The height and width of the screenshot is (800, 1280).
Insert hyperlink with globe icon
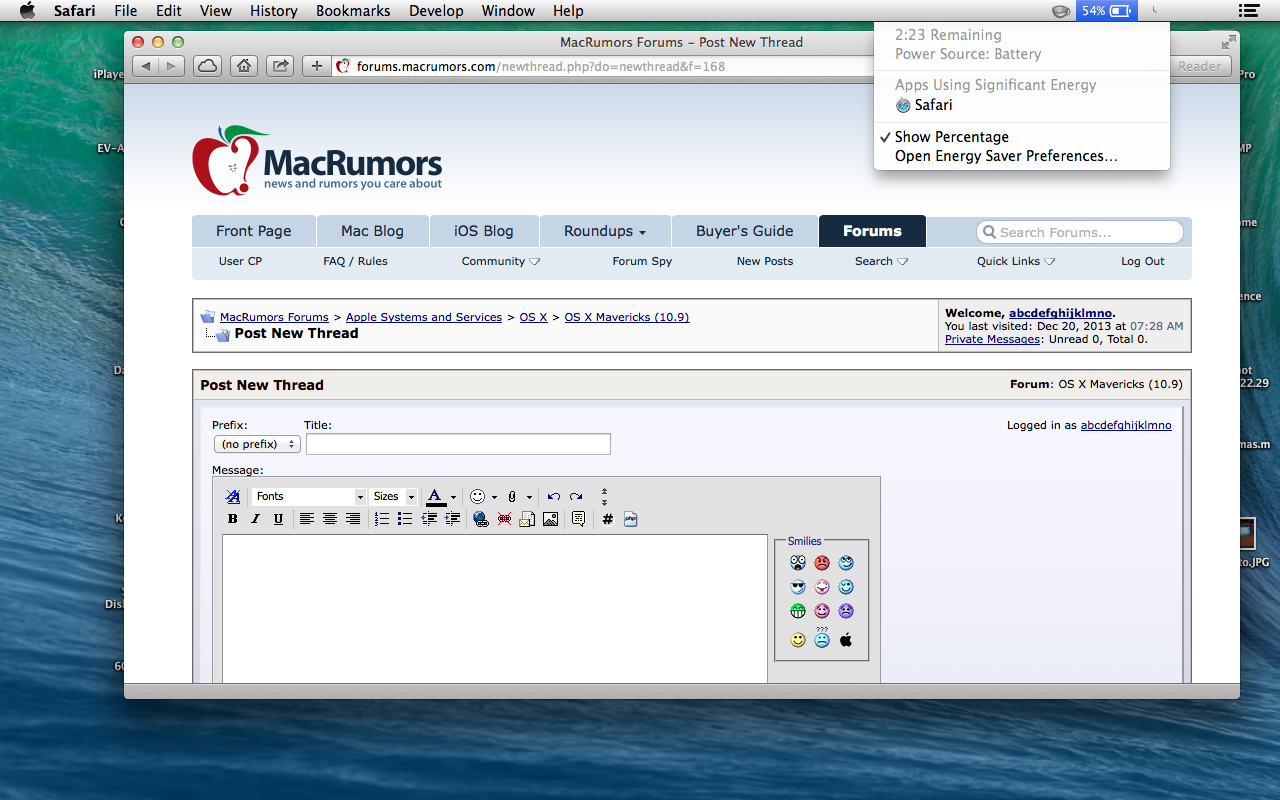(x=481, y=519)
